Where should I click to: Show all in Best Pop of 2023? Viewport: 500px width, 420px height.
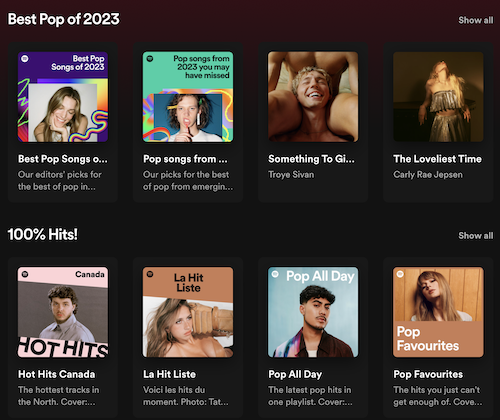tap(476, 20)
